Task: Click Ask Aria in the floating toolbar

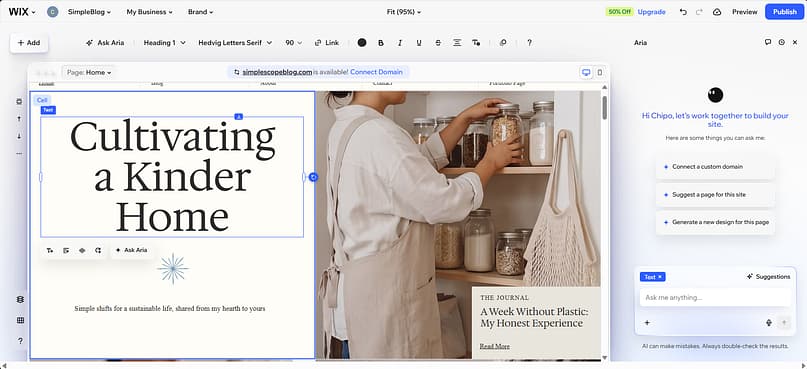Action: [132, 250]
